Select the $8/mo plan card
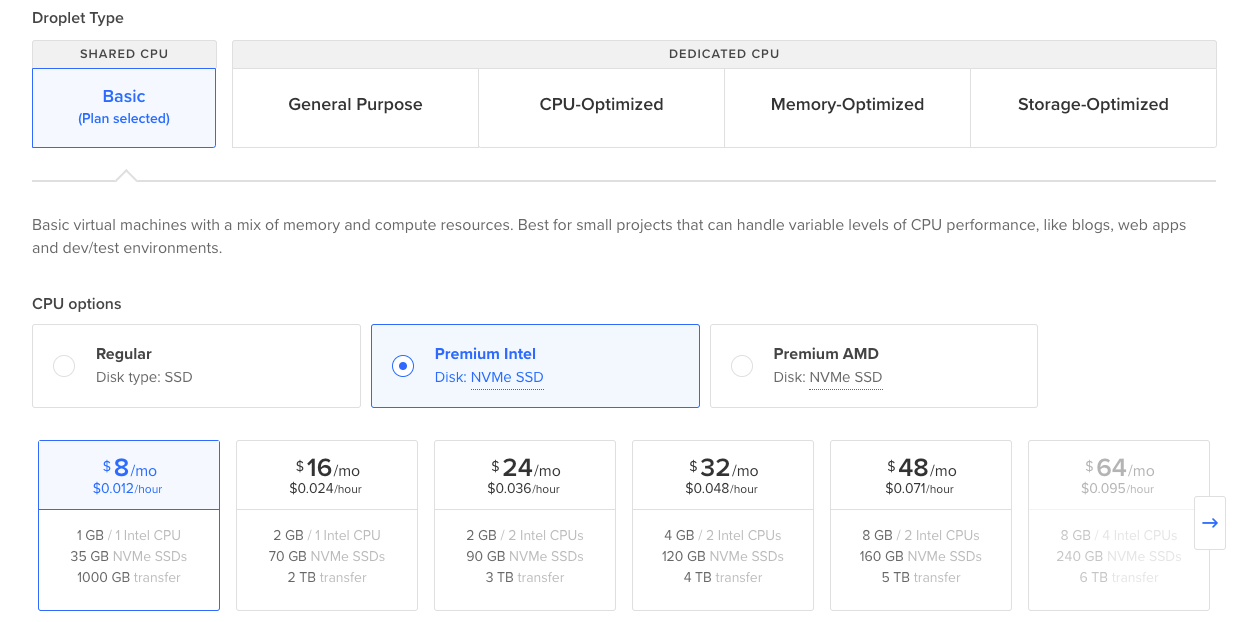The height and width of the screenshot is (622, 1260). 129,525
